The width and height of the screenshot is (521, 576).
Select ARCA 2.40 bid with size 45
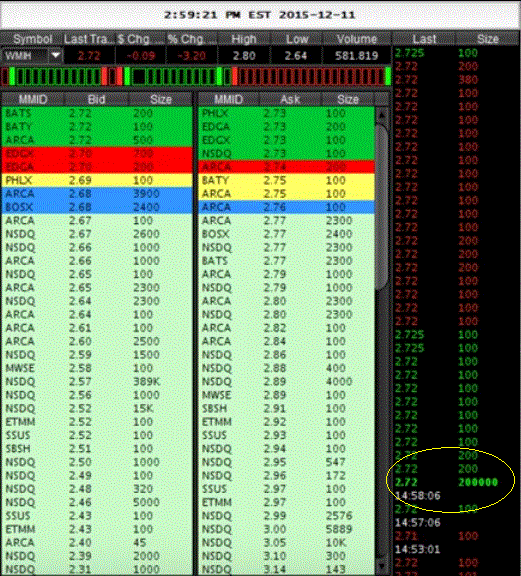click(97, 543)
